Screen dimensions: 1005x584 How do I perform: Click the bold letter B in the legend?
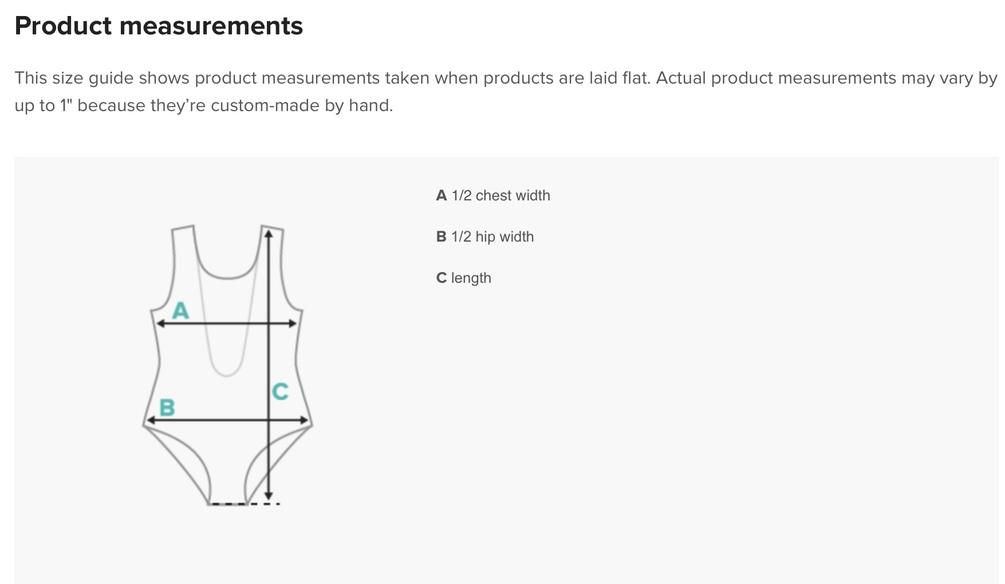click(441, 237)
